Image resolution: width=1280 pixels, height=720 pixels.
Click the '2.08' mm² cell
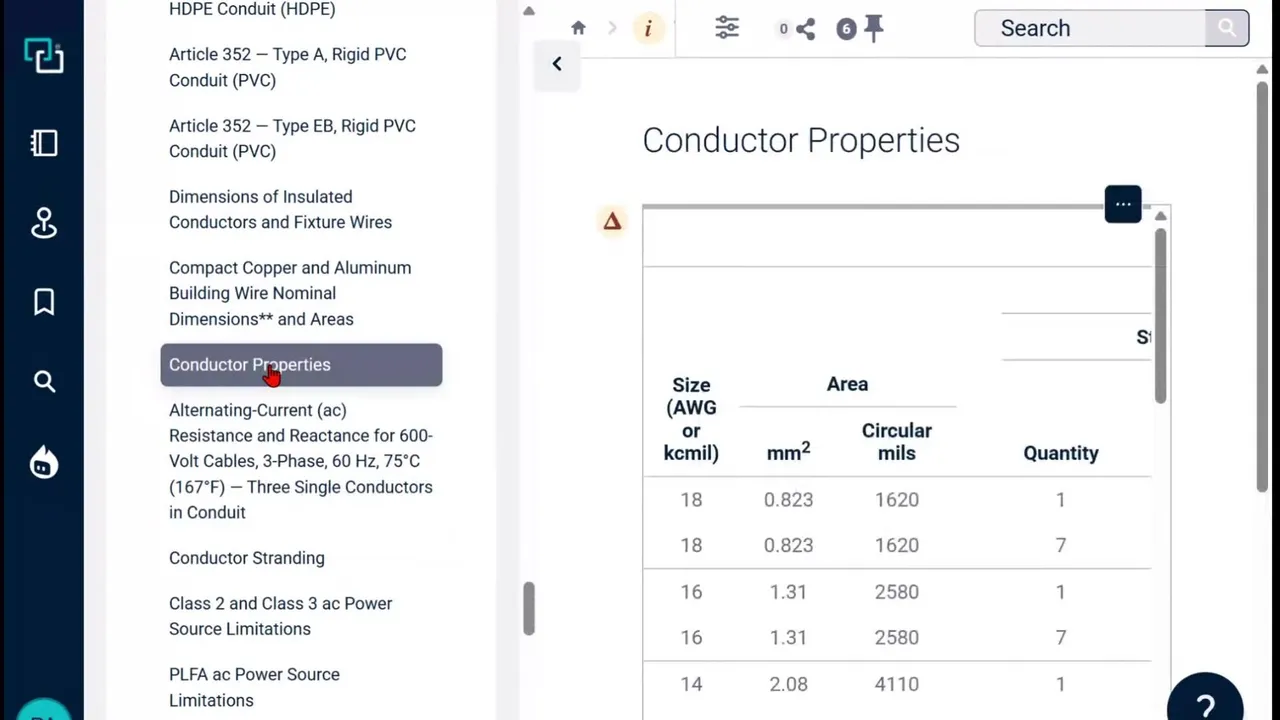click(x=788, y=684)
